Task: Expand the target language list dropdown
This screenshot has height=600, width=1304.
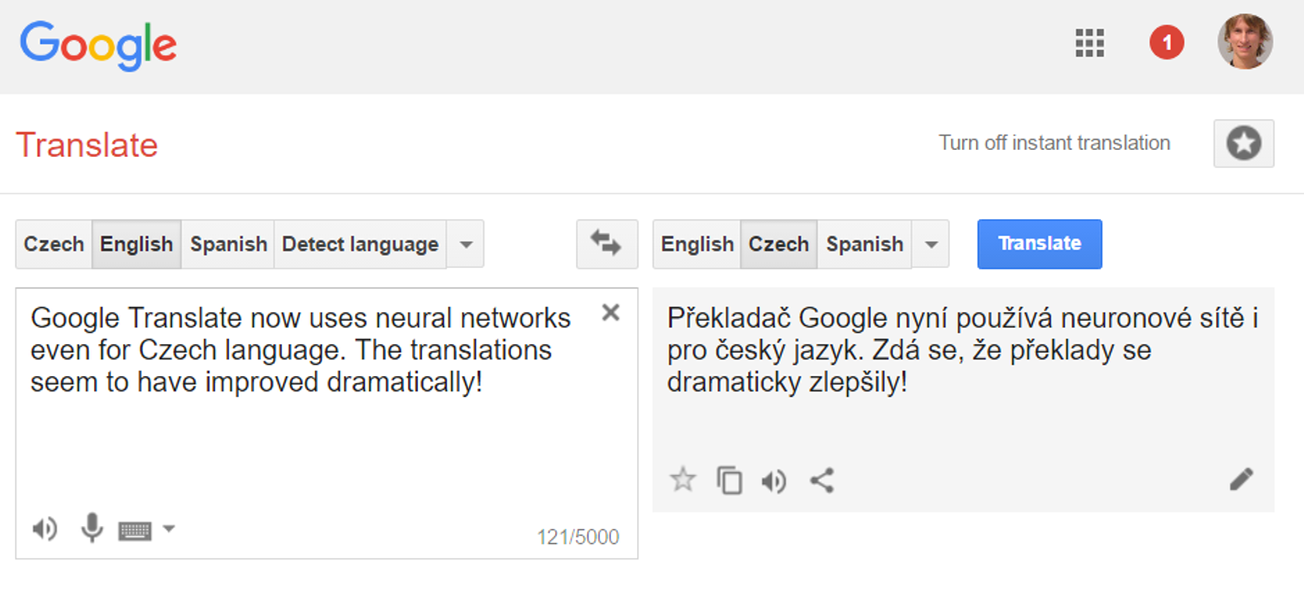Action: pos(931,244)
